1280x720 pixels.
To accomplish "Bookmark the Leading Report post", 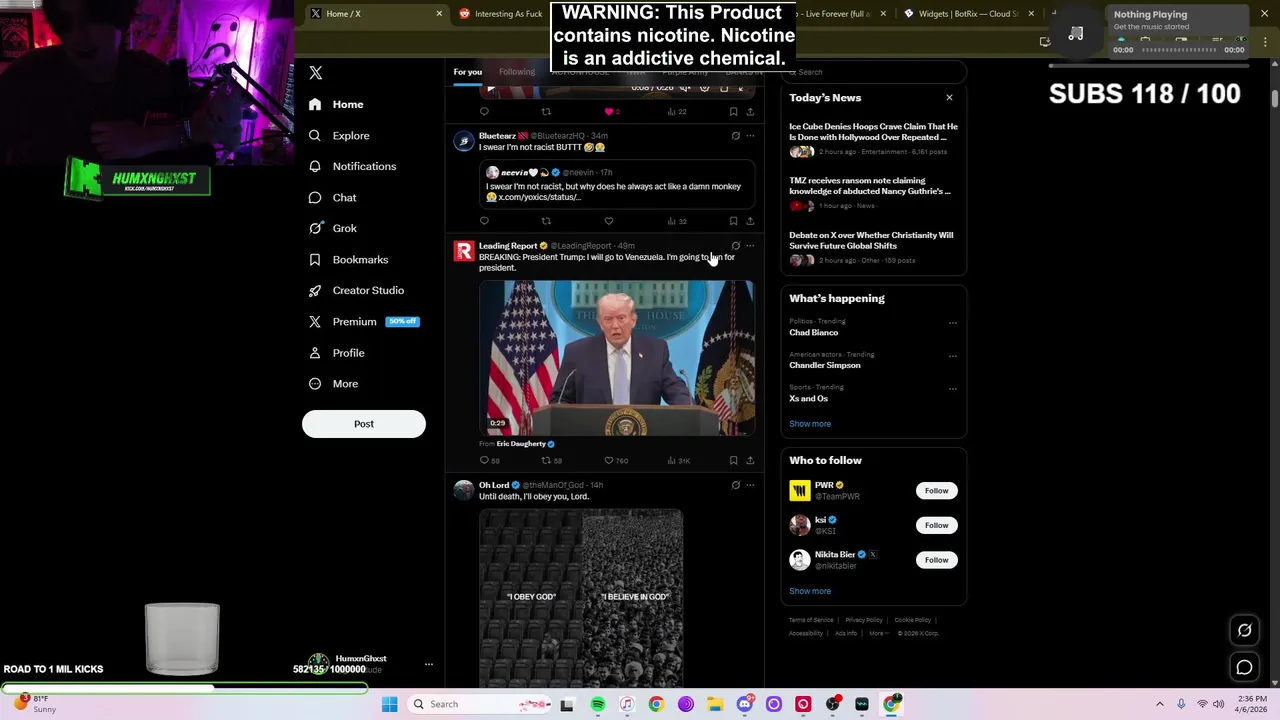I will coord(733,461).
